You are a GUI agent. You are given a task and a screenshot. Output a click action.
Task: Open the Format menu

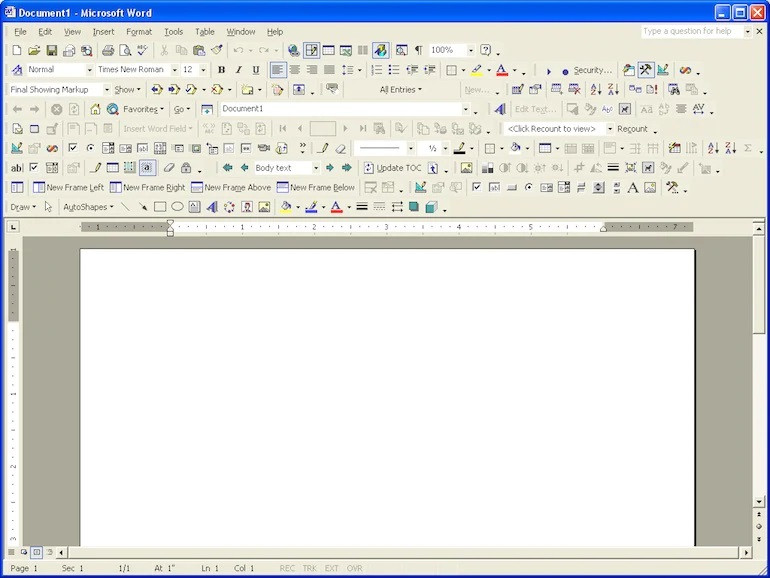click(139, 32)
